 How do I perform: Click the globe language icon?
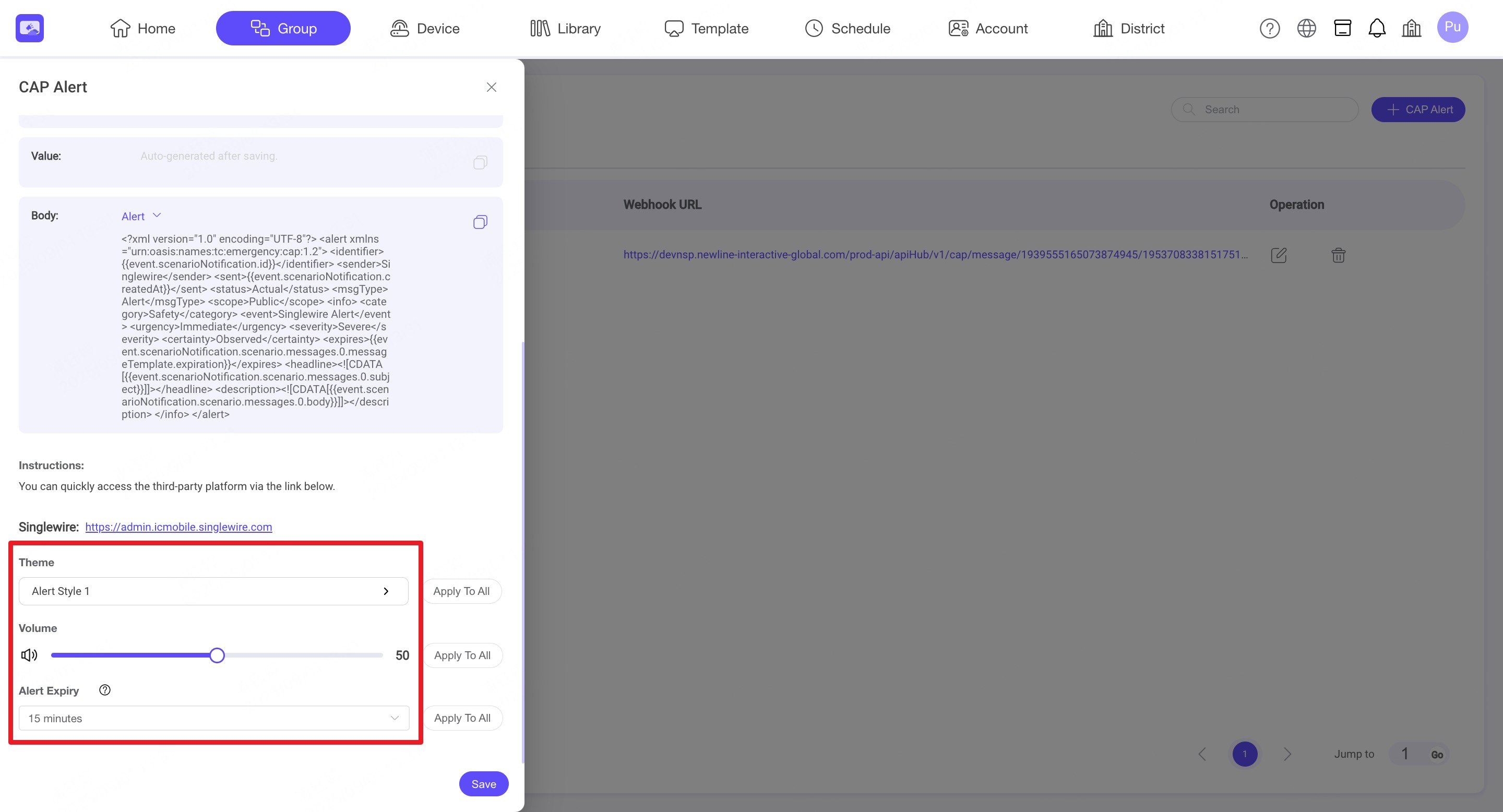tap(1306, 29)
